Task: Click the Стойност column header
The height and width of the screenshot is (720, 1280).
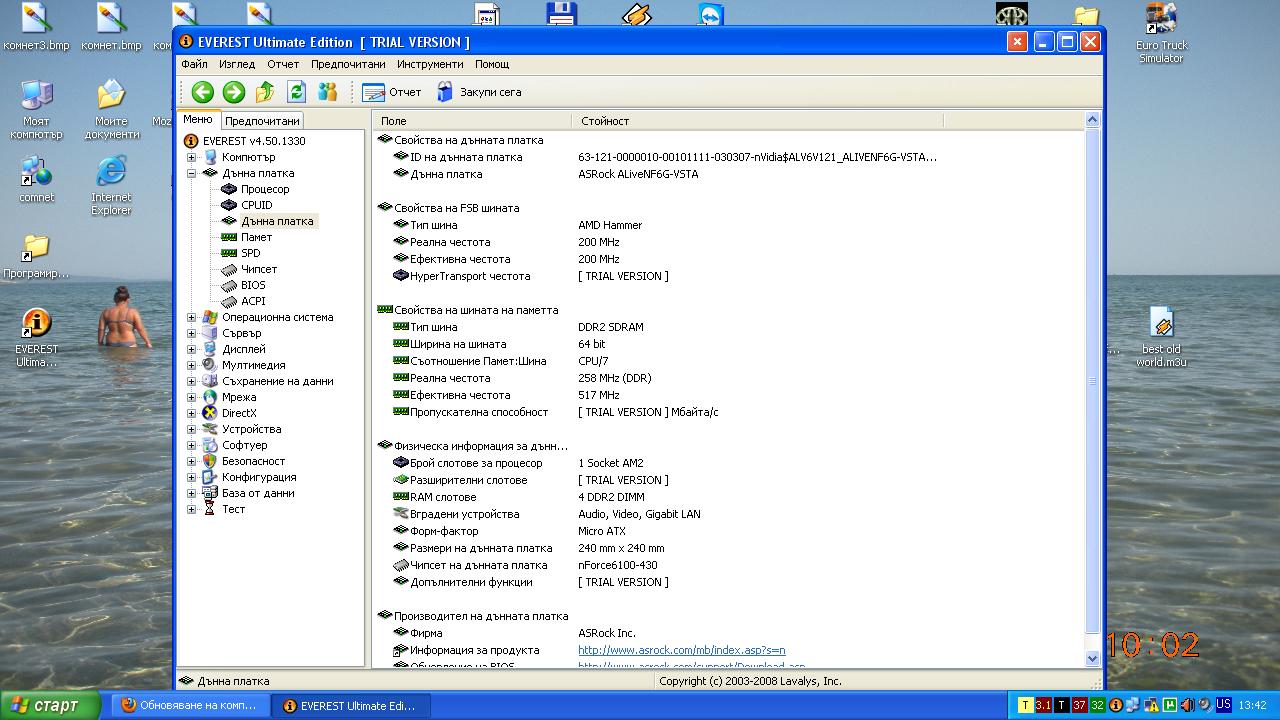Action: pos(605,121)
